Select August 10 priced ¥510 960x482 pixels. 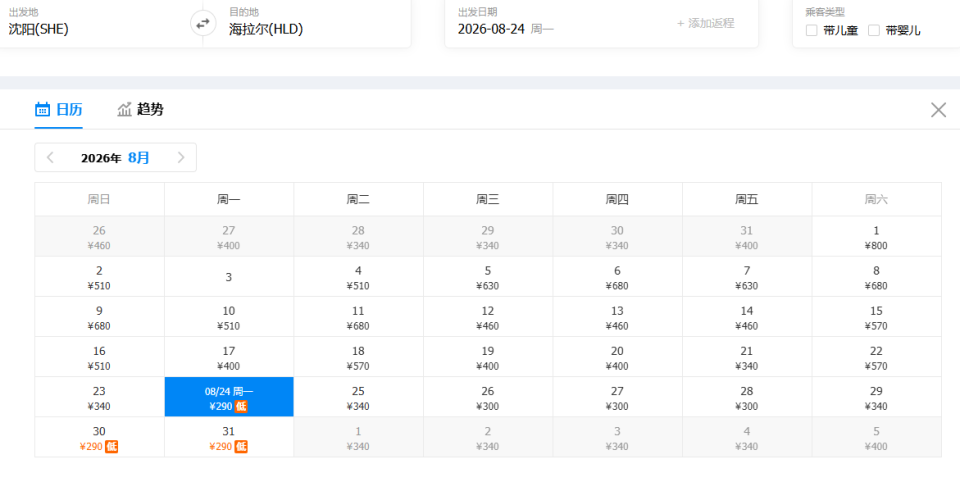(229, 317)
